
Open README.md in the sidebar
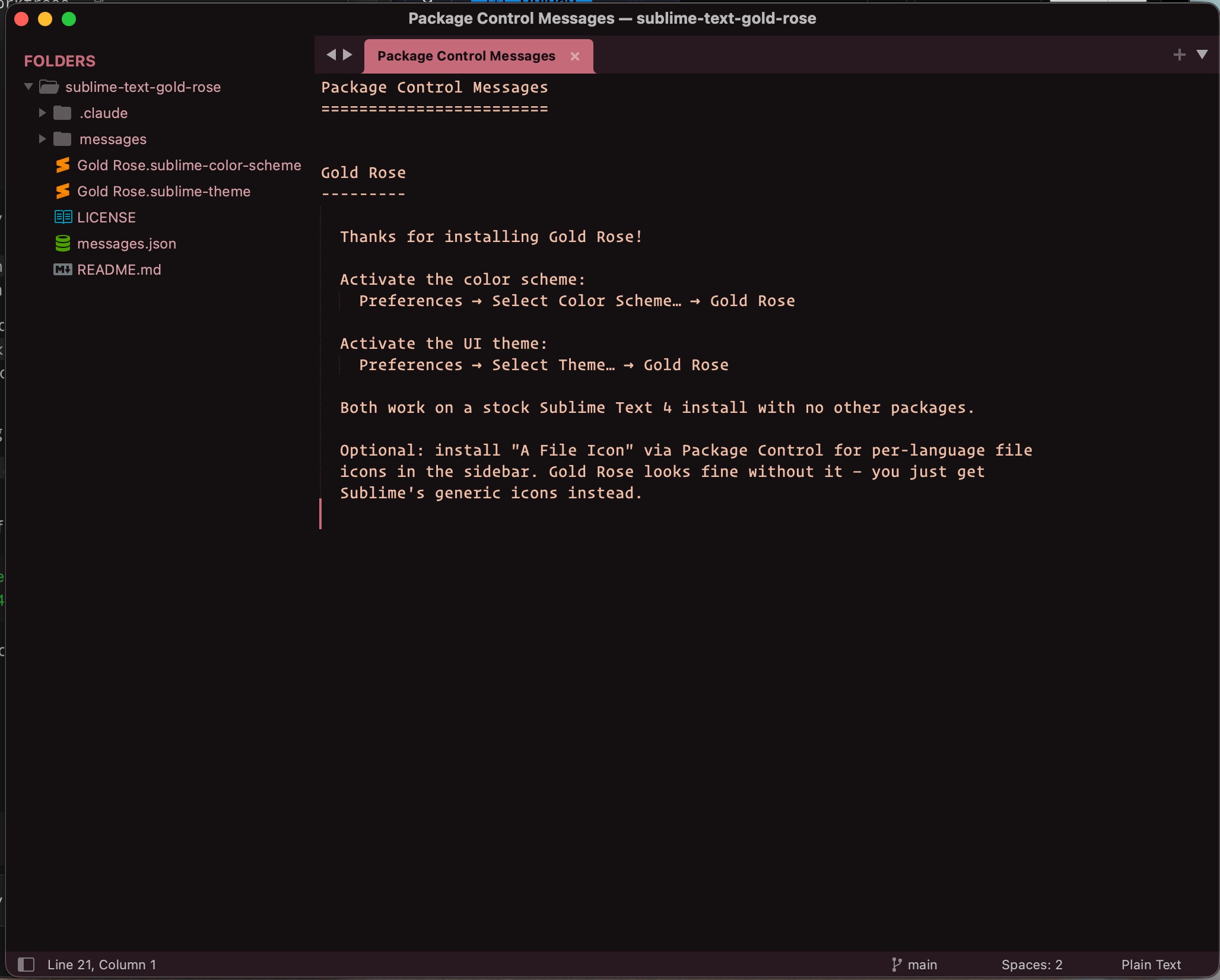(x=119, y=269)
